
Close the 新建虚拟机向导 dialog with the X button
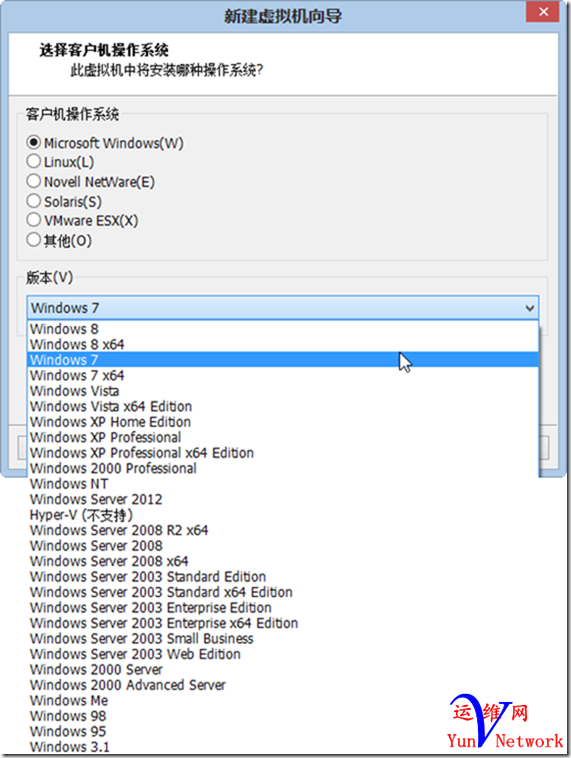pyautogui.click(x=543, y=12)
